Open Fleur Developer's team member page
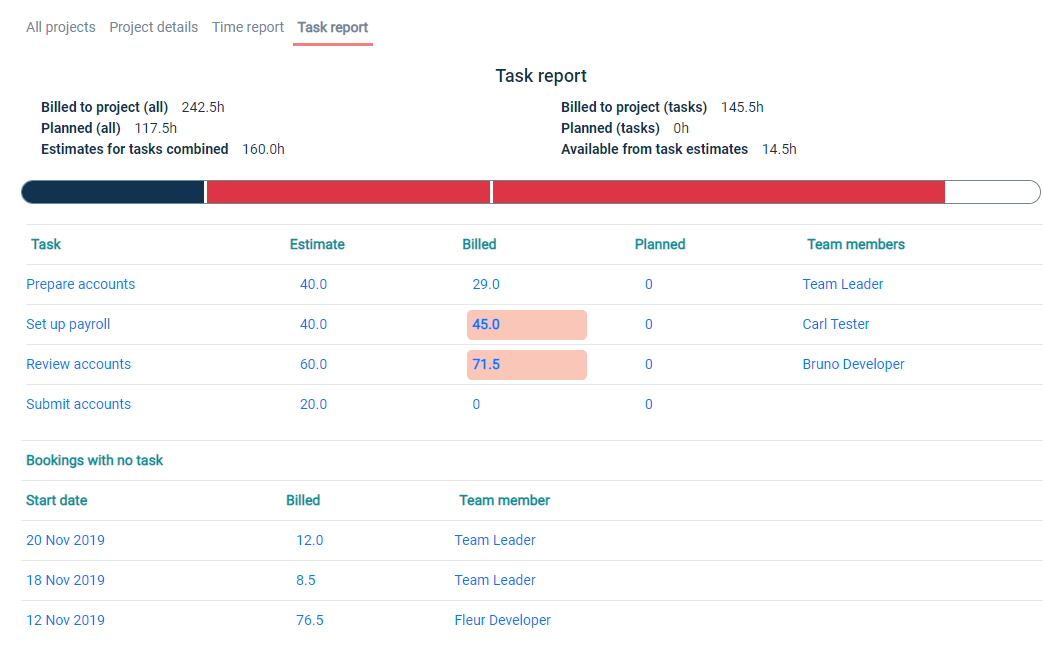Viewport: 1043px width, 654px height. pyautogui.click(x=502, y=620)
